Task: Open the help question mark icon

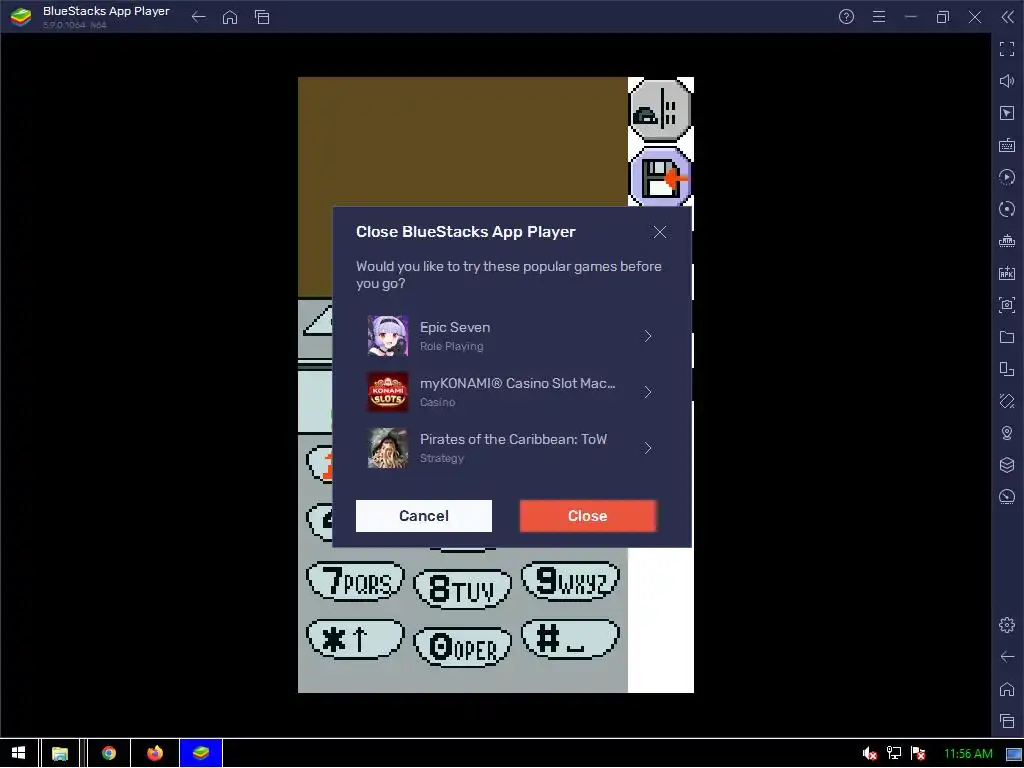Action: pyautogui.click(x=846, y=17)
